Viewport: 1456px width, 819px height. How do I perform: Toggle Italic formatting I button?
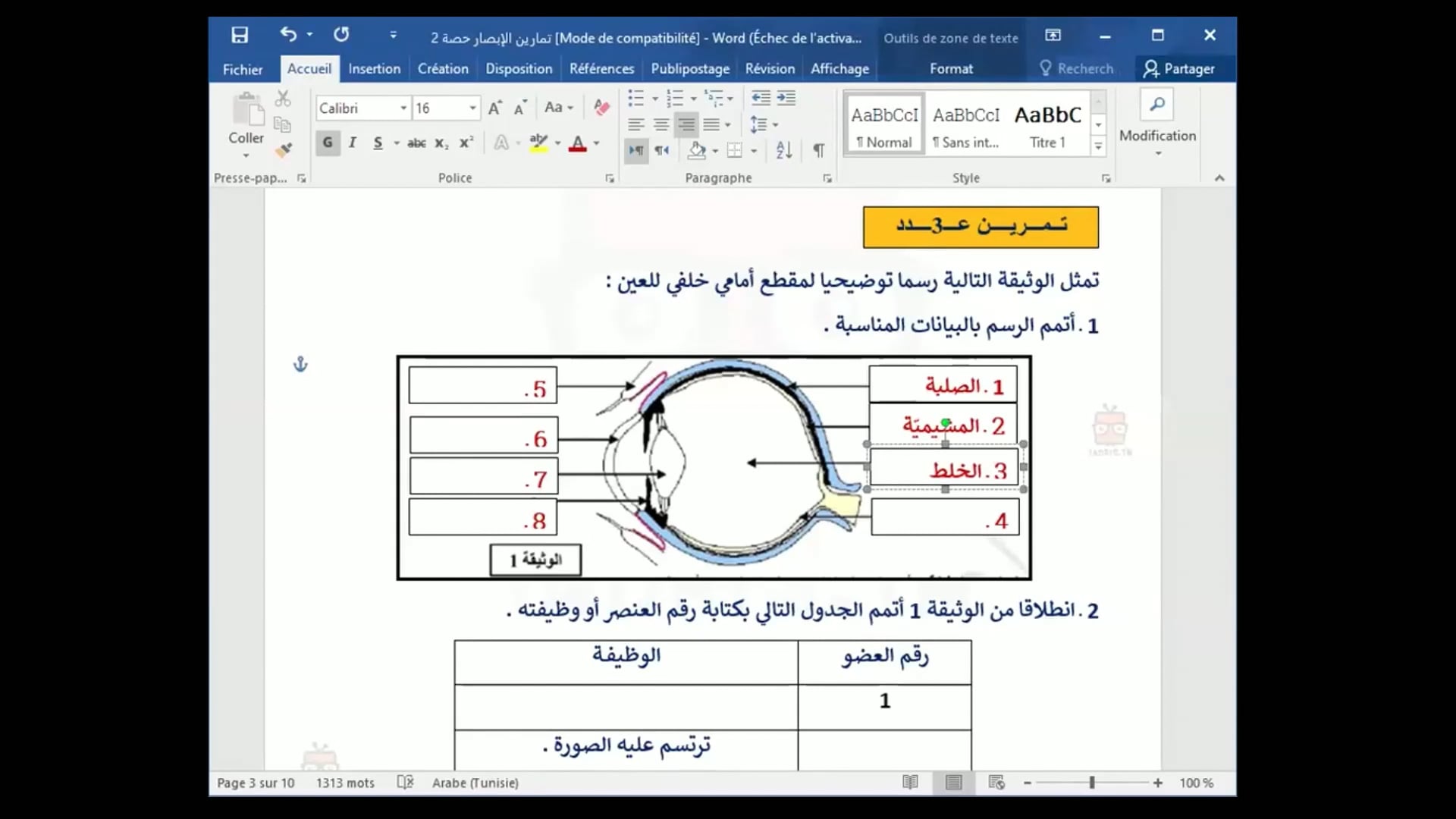(353, 143)
